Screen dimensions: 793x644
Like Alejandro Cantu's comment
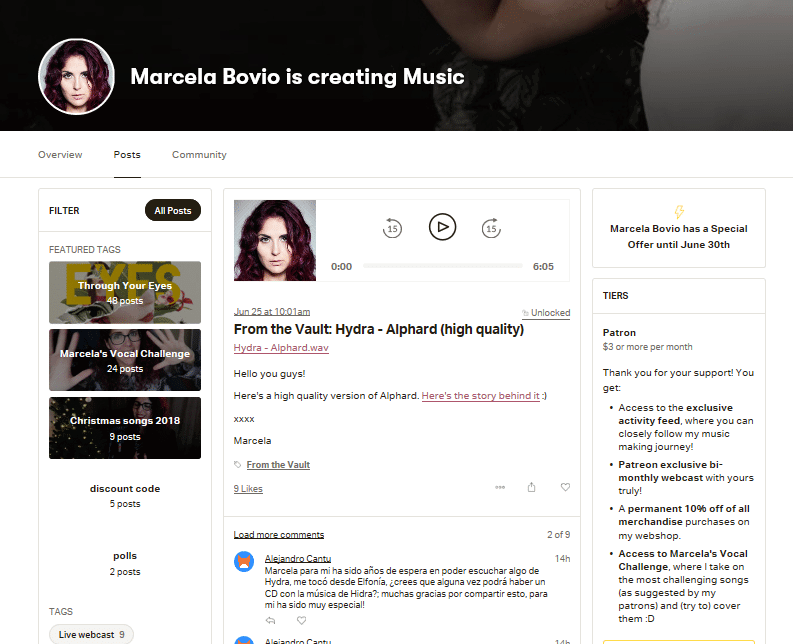coord(301,620)
